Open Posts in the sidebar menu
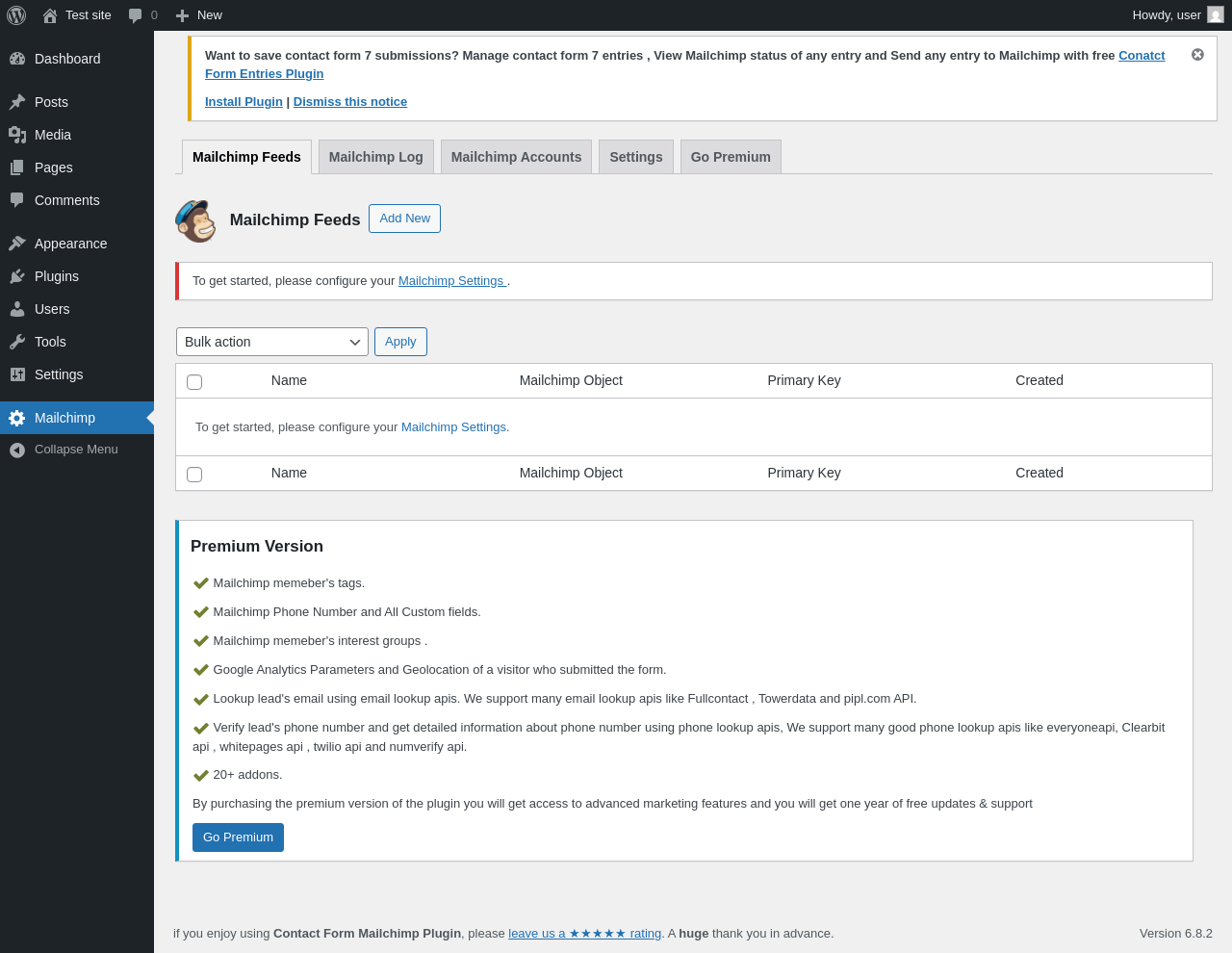This screenshot has width=1232, height=953. (x=77, y=102)
